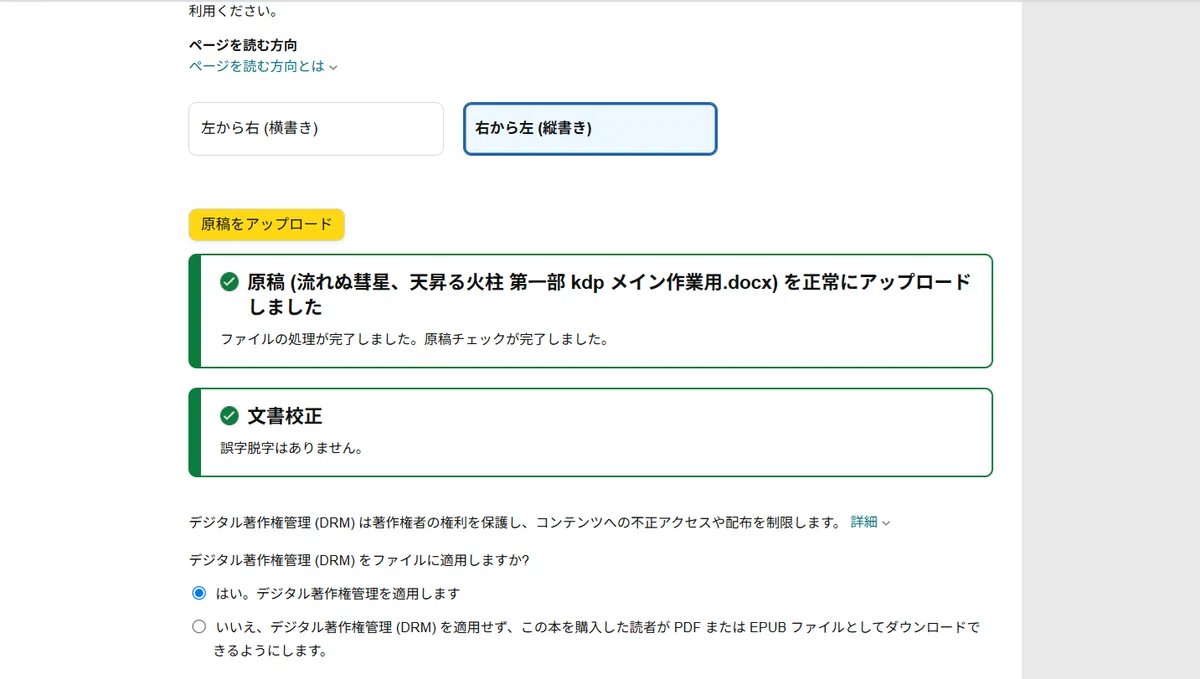The image size is (1200, 679).
Task: Click the uploaded manuscript .docx filename heading
Action: pos(609,294)
